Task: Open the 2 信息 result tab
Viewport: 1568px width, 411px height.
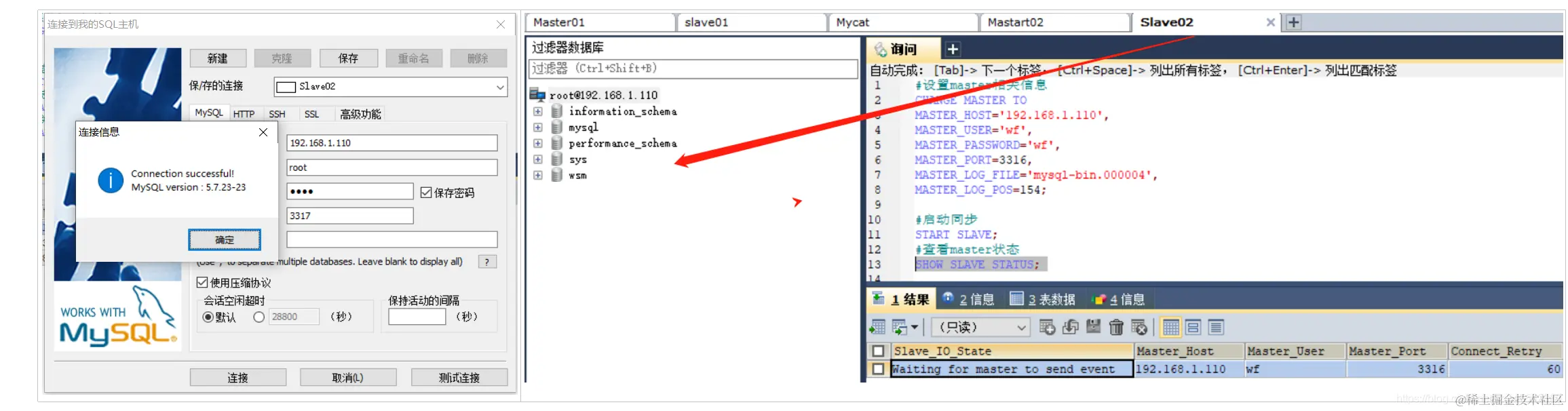Action: 969,299
